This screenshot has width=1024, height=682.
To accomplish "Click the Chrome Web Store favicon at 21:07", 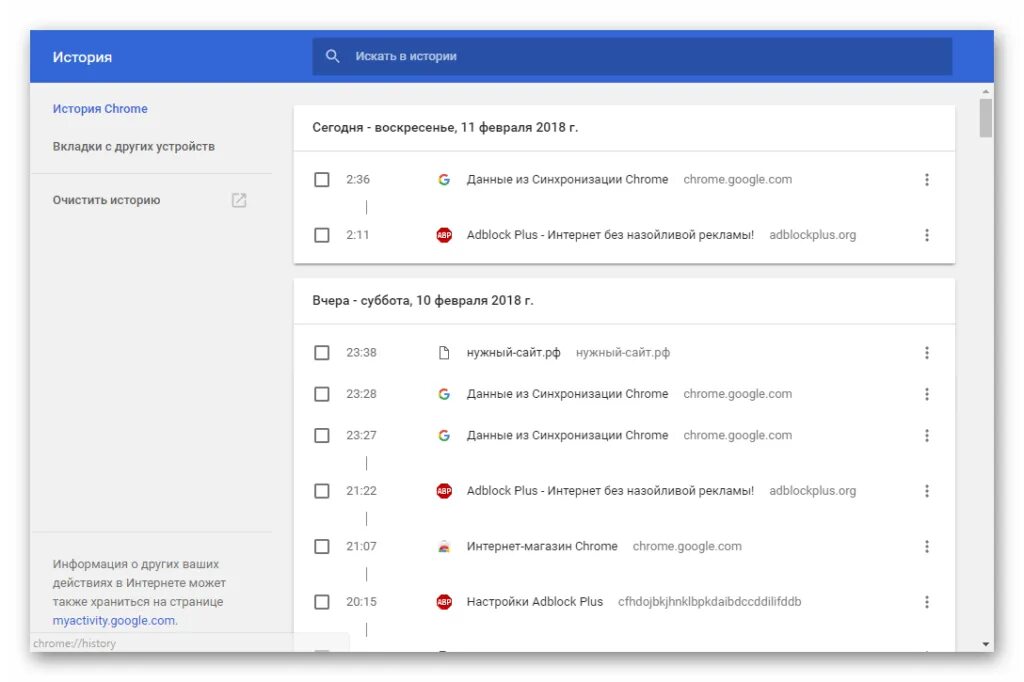I will (x=444, y=547).
